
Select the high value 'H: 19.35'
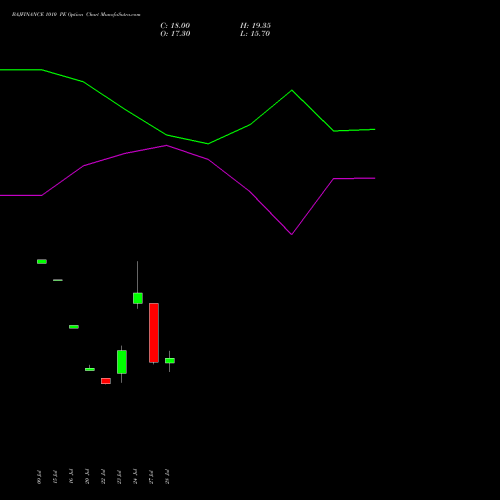click(255, 26)
